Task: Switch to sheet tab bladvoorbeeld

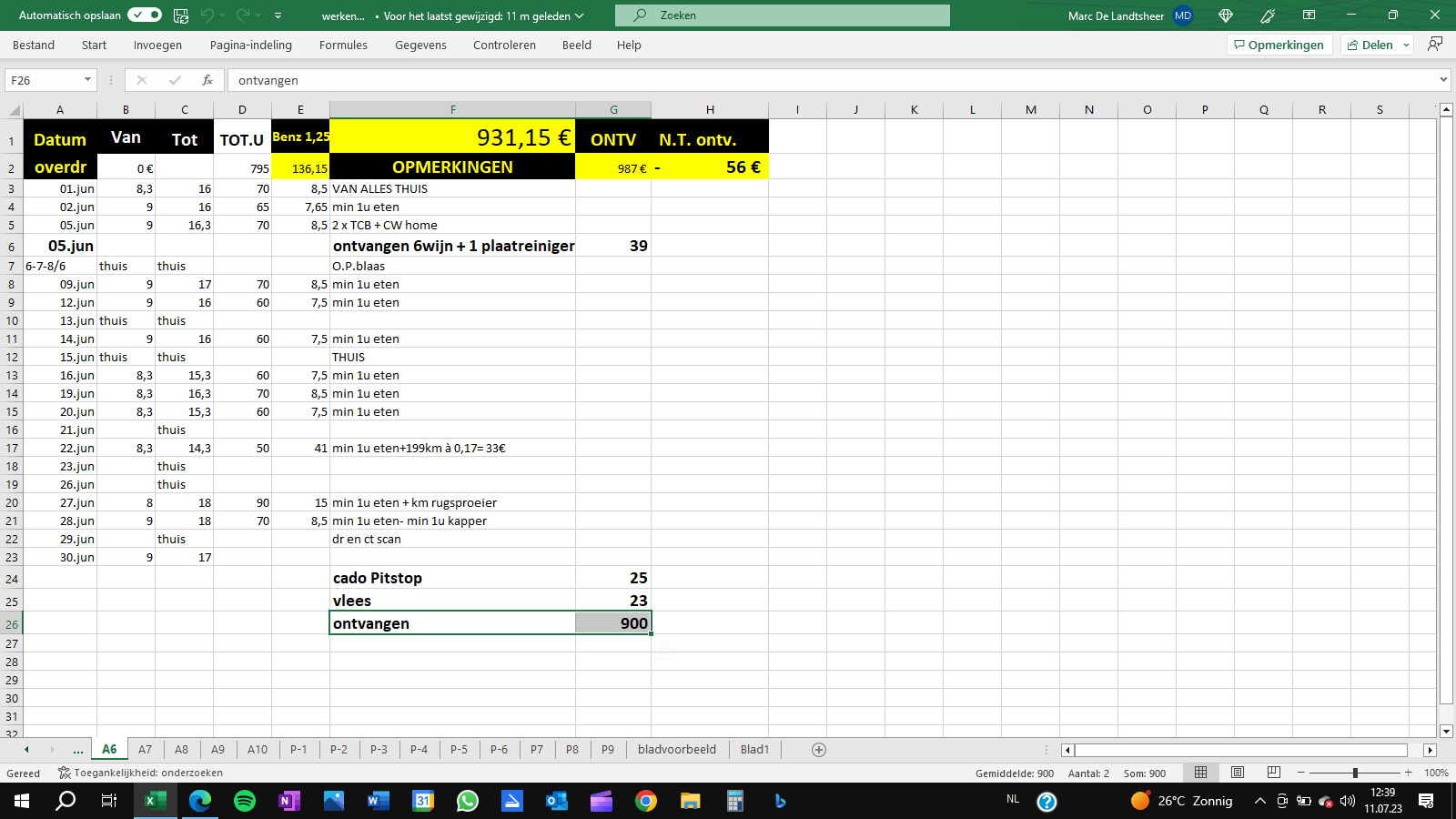Action: 677,750
